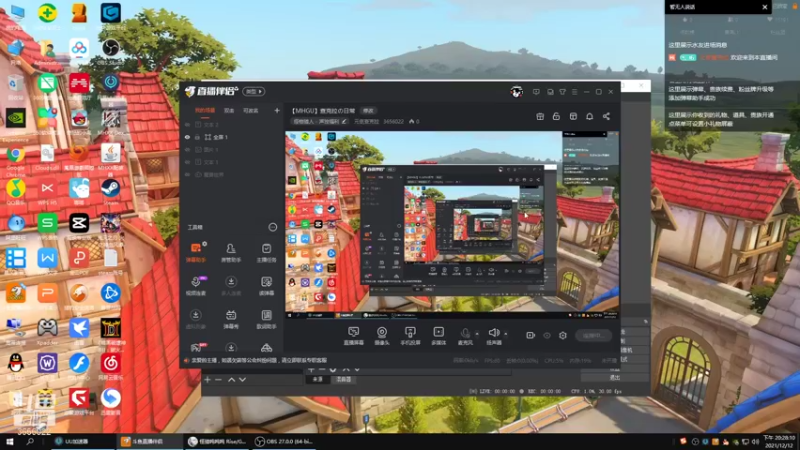800x450 pixels.
Task: Open Steam desktop shortcut
Action: [110, 192]
